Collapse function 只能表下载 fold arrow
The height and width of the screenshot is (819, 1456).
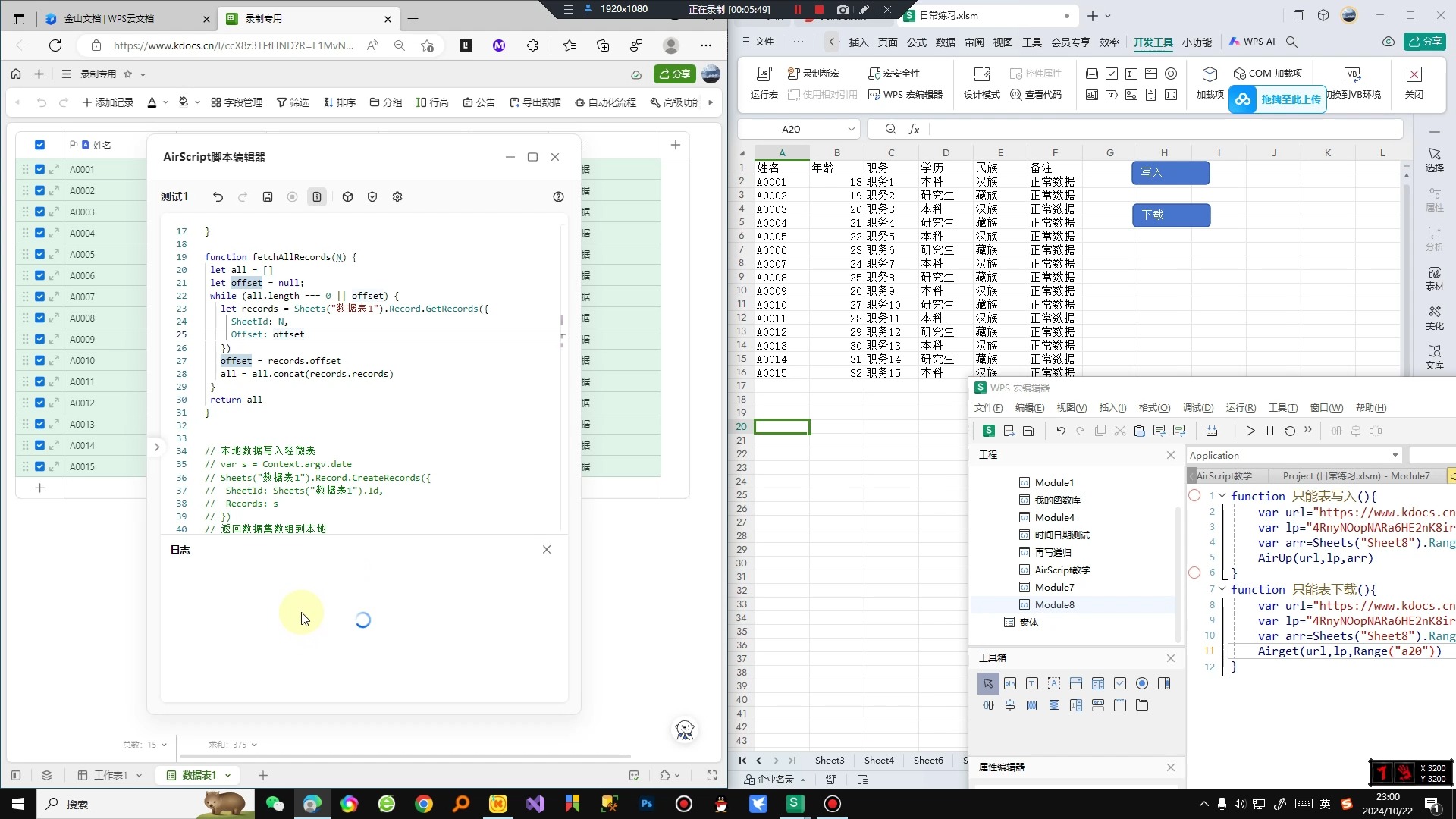tap(1222, 589)
